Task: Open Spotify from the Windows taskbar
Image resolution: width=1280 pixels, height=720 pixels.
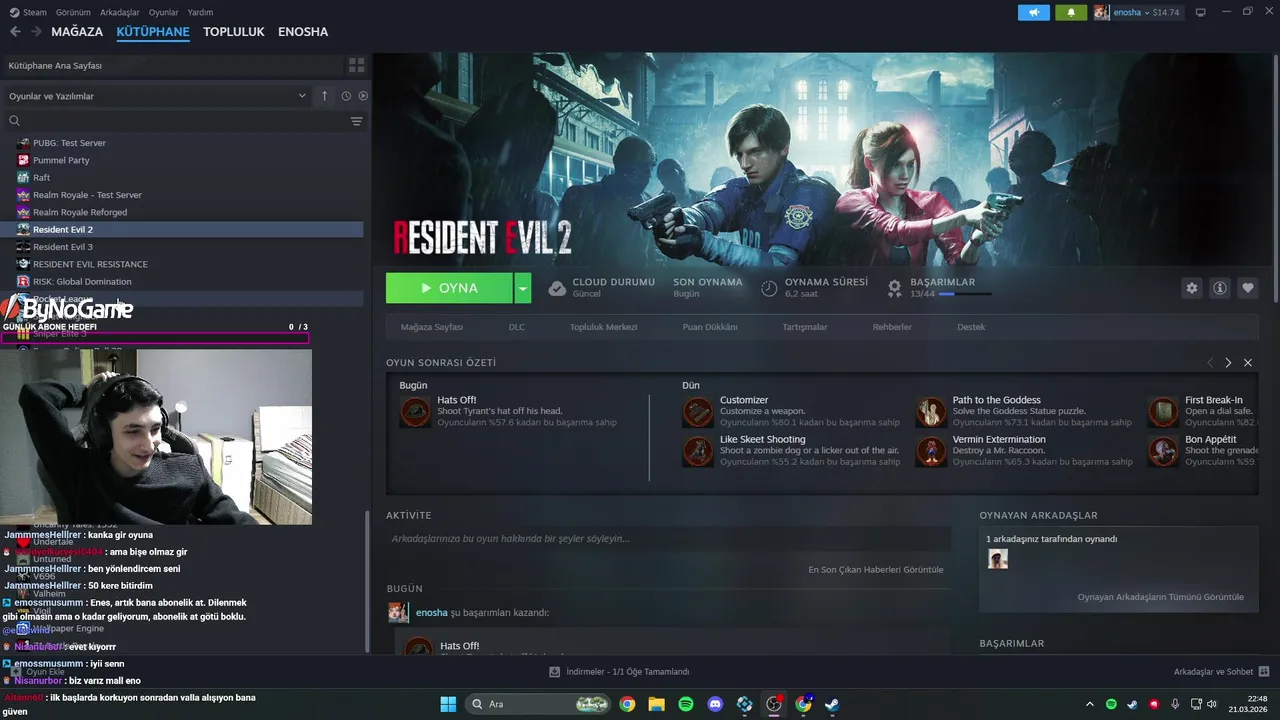Action: (x=686, y=704)
